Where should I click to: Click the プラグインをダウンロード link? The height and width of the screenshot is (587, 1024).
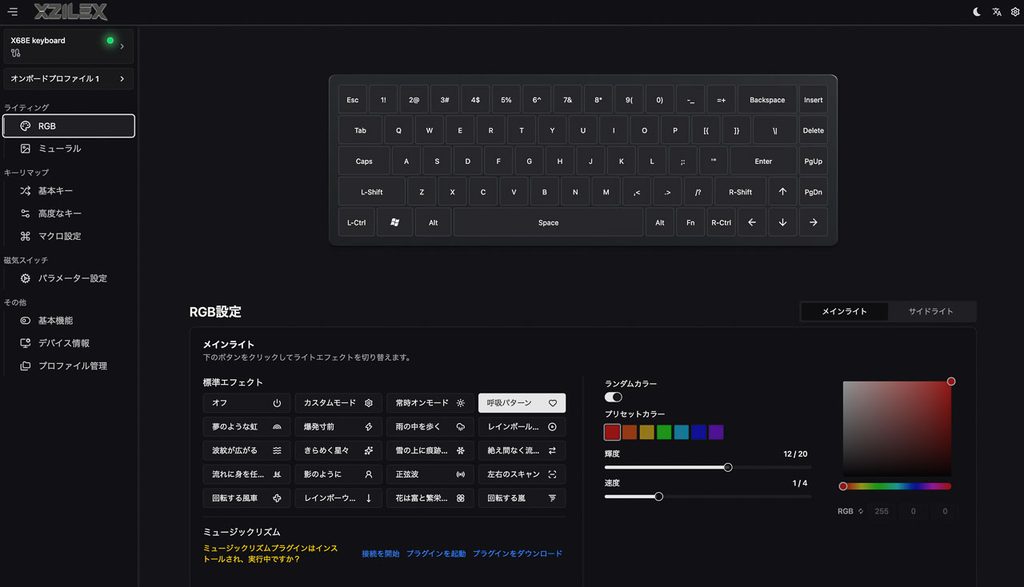(x=517, y=554)
